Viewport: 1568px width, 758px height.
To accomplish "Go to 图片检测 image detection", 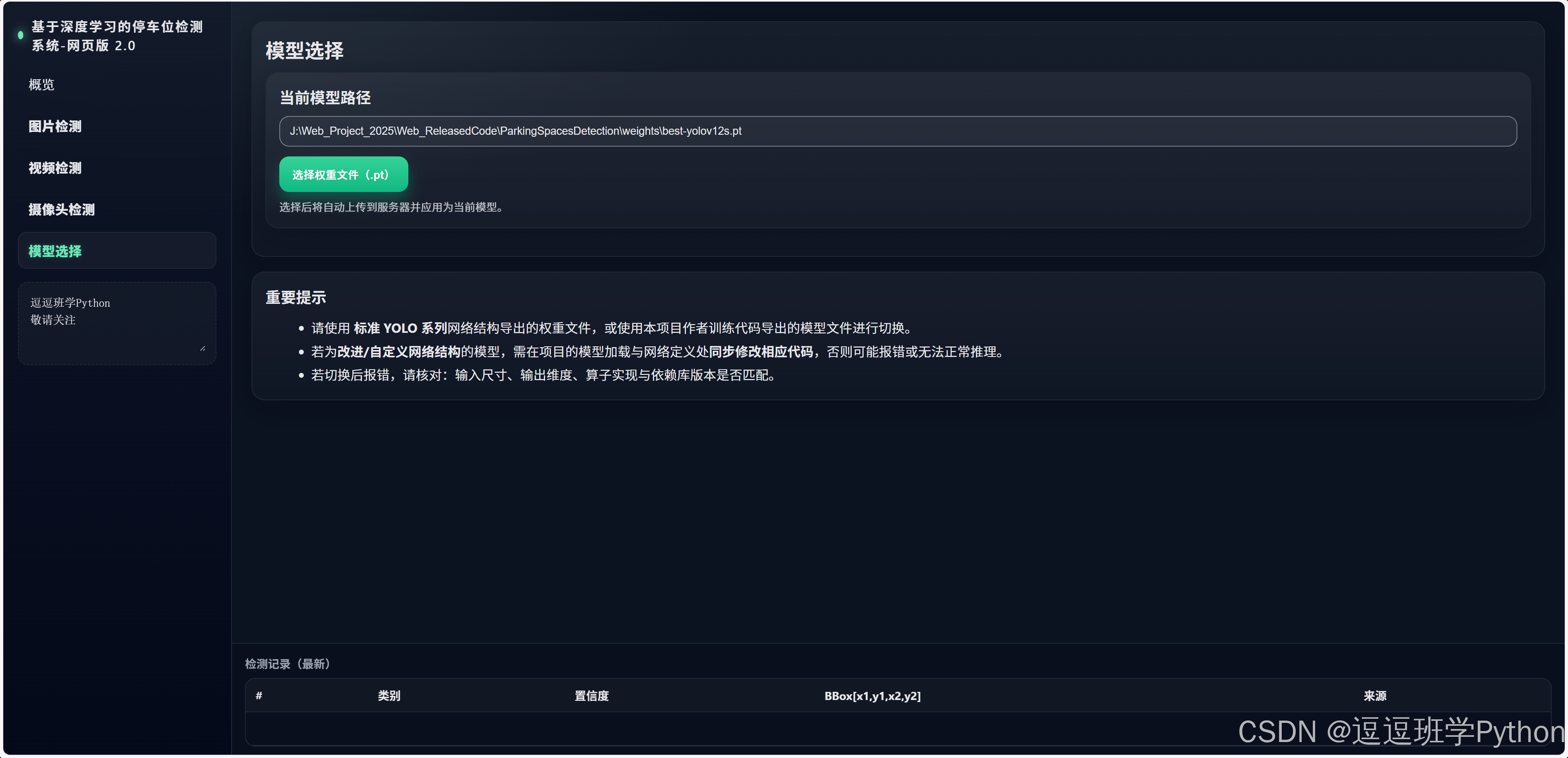I will tap(55, 126).
